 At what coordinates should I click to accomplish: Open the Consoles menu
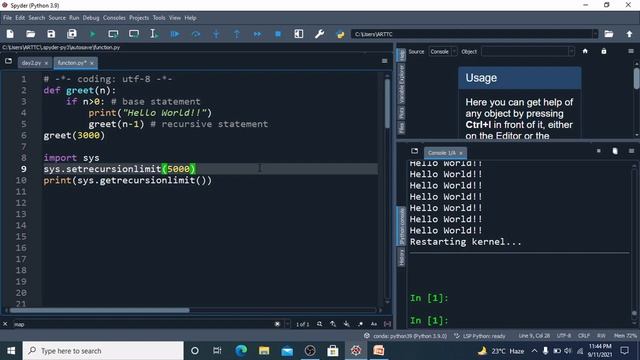(x=114, y=18)
